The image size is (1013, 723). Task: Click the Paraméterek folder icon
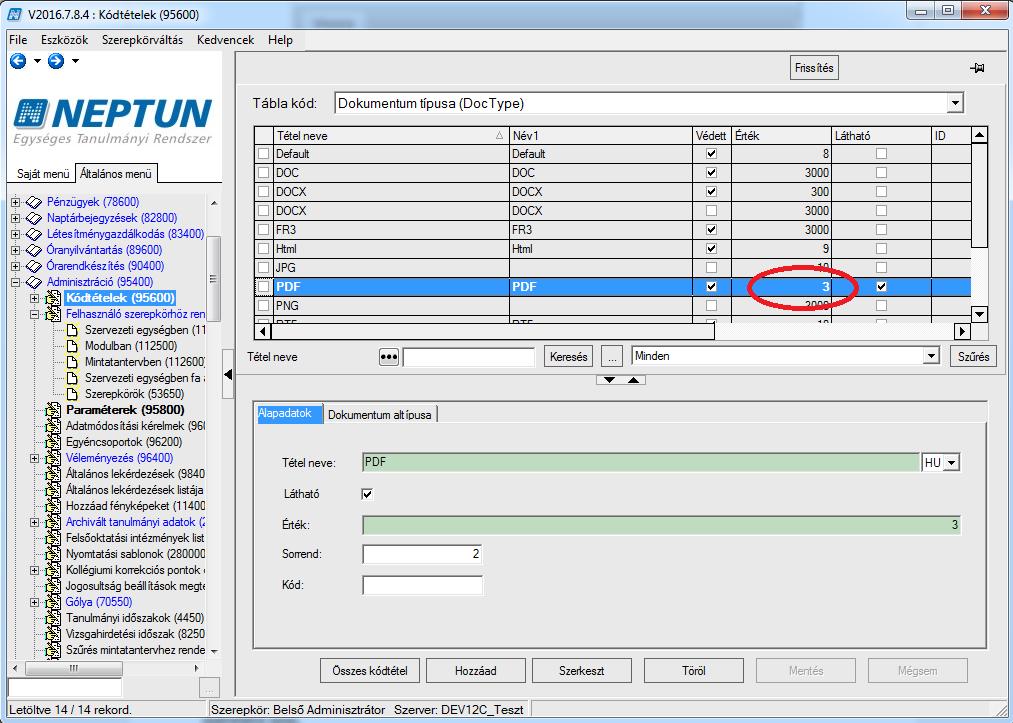pyautogui.click(x=53, y=410)
